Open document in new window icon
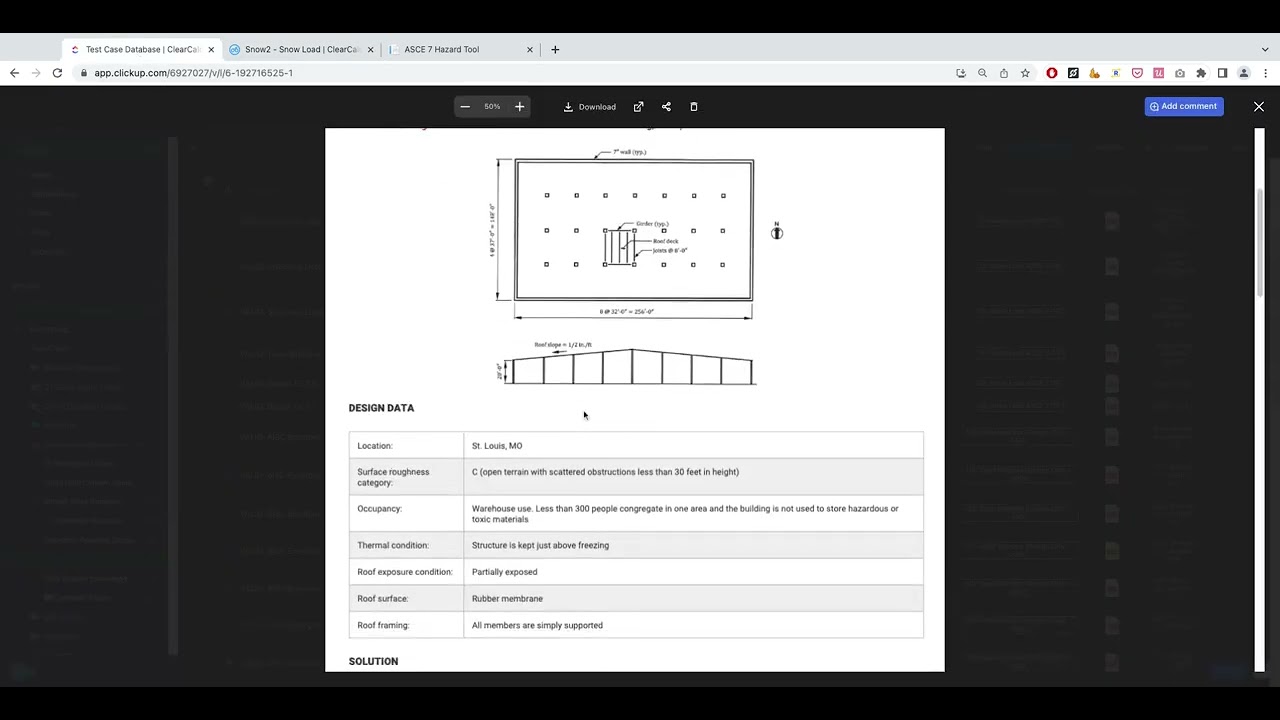Viewport: 1280px width, 720px height. coord(638,107)
